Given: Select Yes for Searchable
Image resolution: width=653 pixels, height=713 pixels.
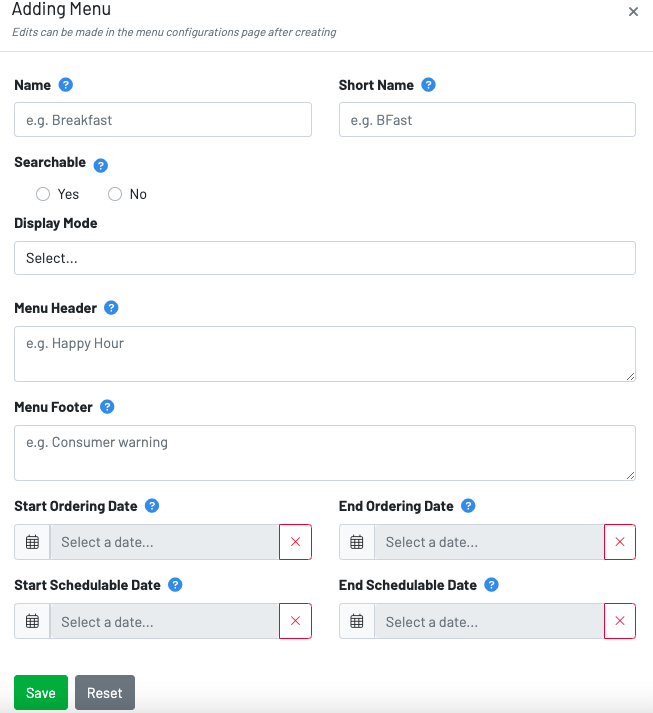Looking at the screenshot, I should (x=43, y=194).
